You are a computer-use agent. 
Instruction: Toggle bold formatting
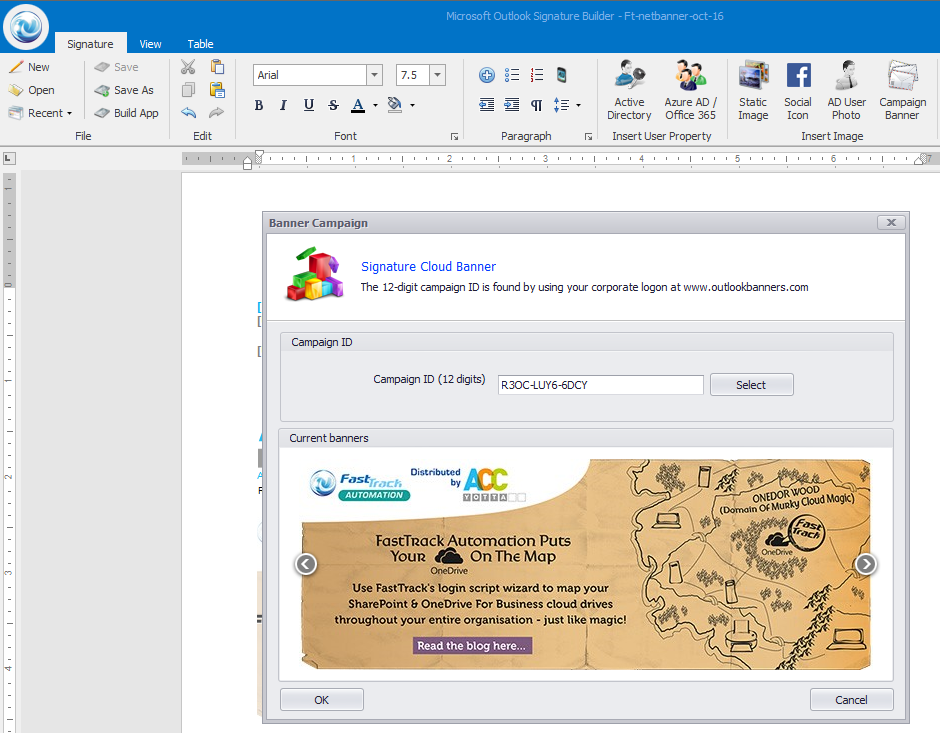259,105
